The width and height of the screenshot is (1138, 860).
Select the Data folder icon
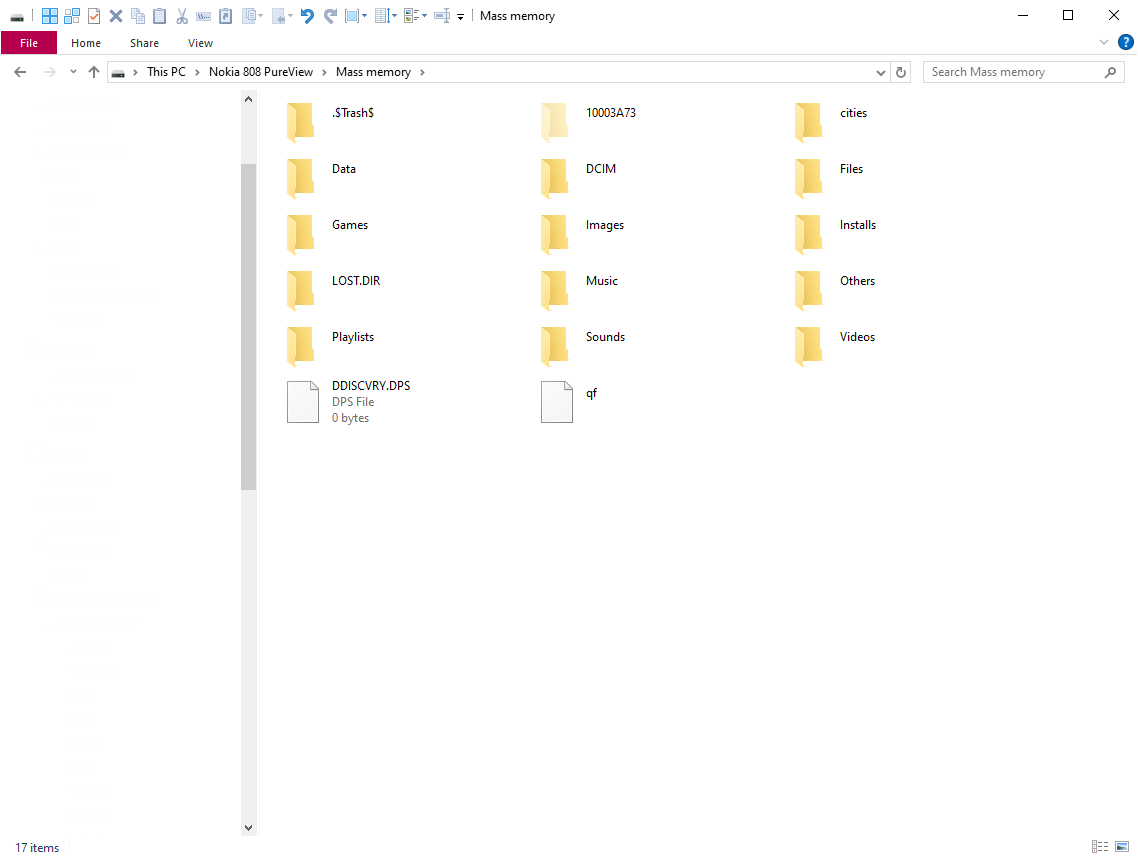300,177
